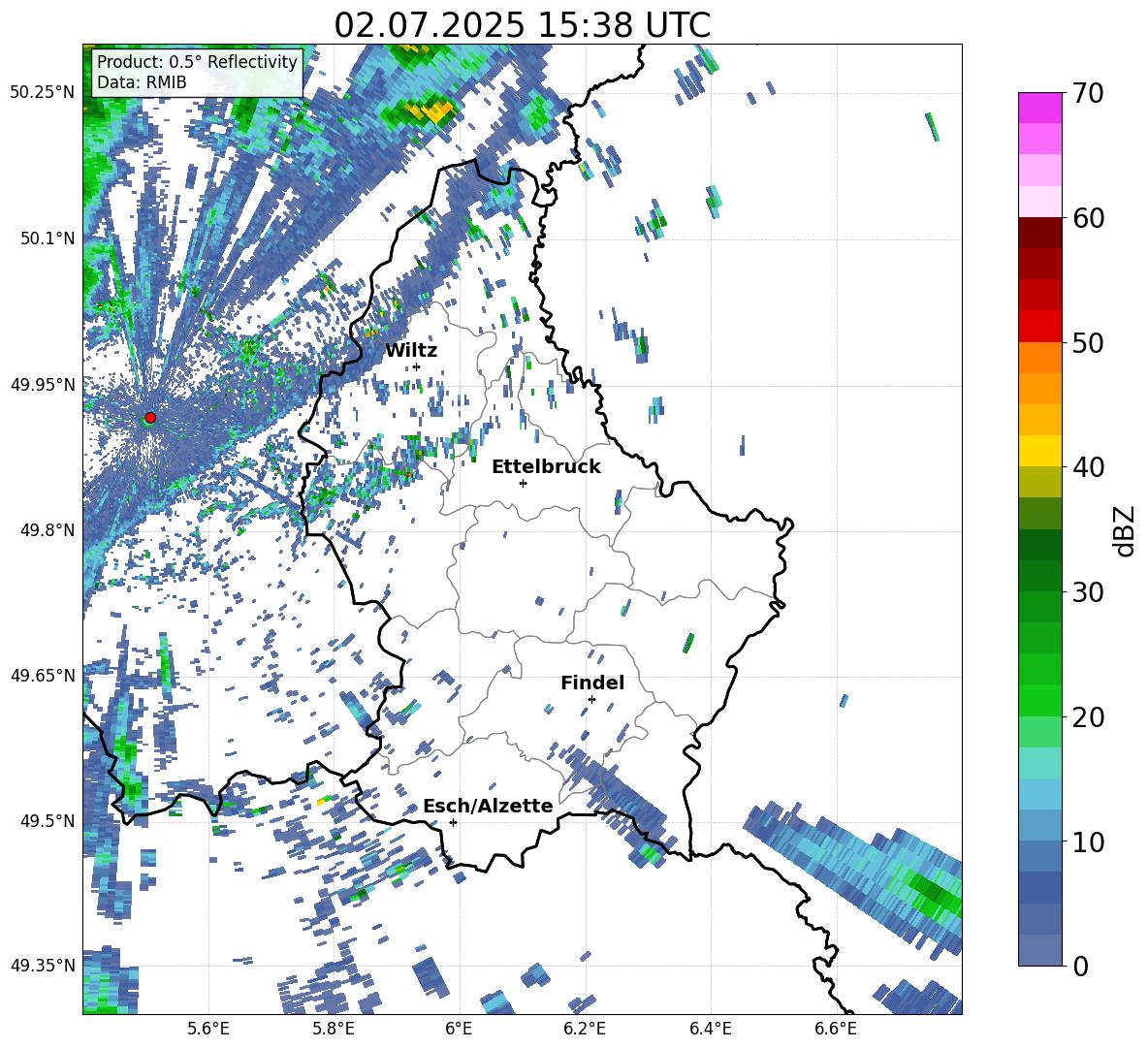Image resolution: width=1148 pixels, height=1048 pixels.
Task: Click the title text '02.07.2025 15:38 UTC'
Action: [522, 25]
